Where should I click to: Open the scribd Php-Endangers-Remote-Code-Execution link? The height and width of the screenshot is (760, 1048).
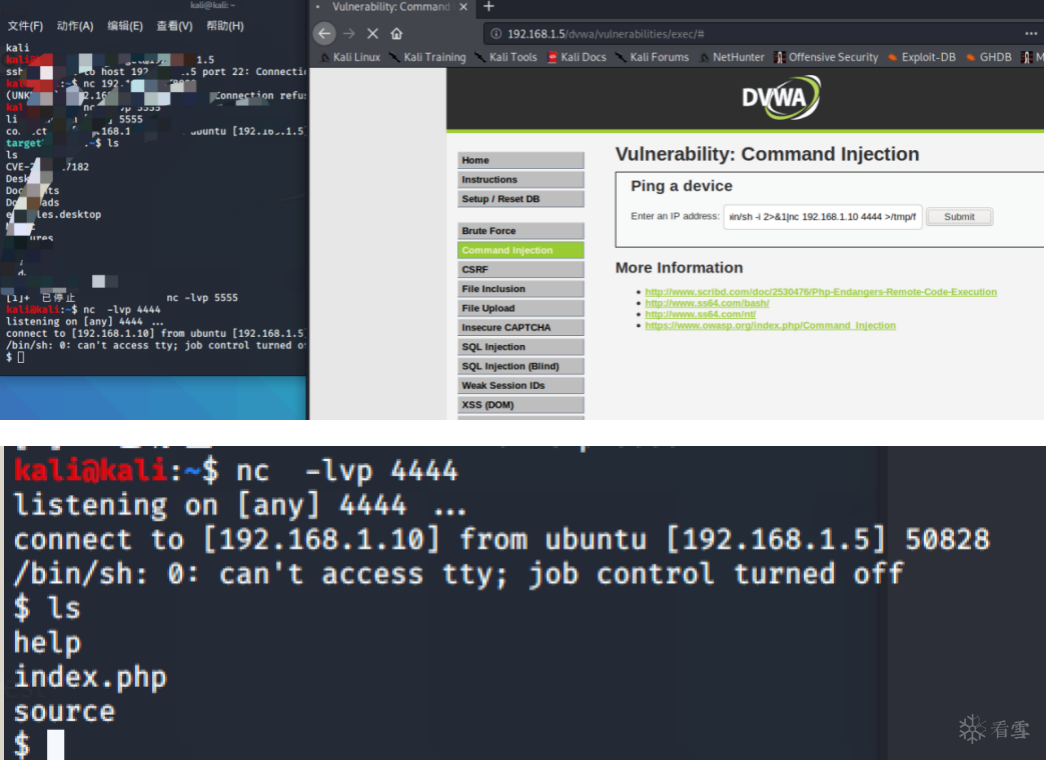pyautogui.click(x=821, y=292)
